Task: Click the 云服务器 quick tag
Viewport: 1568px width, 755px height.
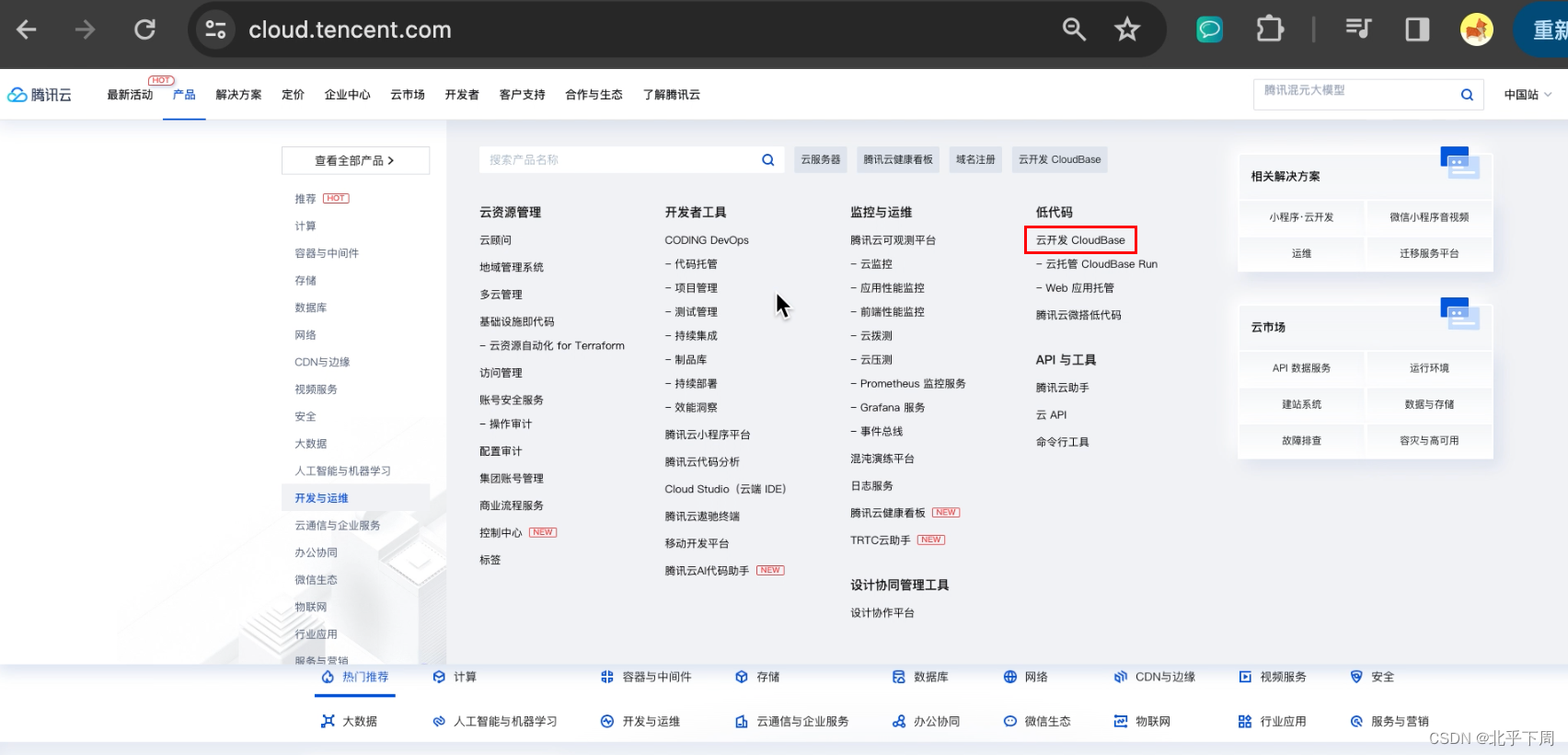Action: click(x=821, y=159)
